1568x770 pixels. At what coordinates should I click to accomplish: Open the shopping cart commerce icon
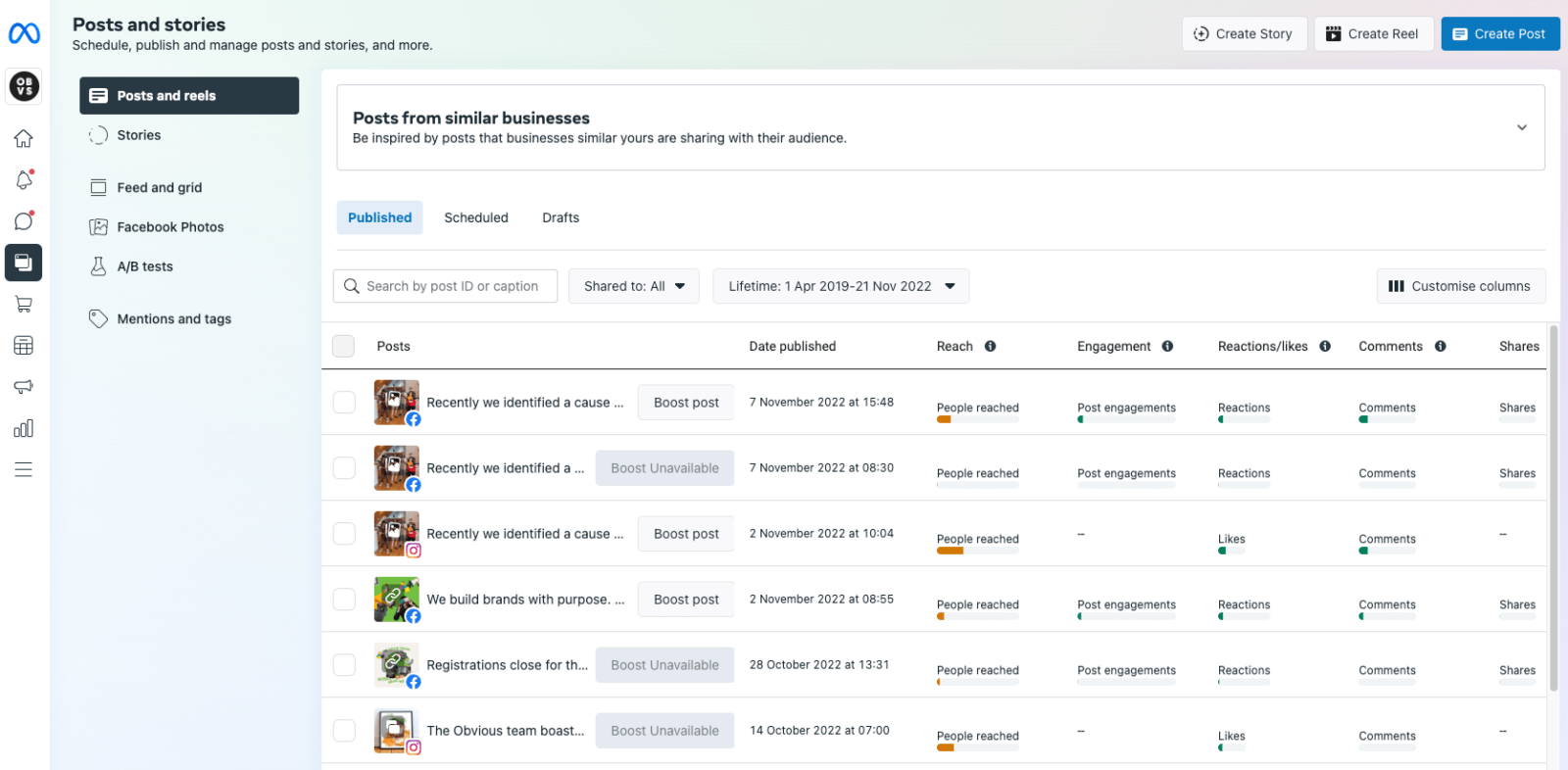(x=24, y=305)
